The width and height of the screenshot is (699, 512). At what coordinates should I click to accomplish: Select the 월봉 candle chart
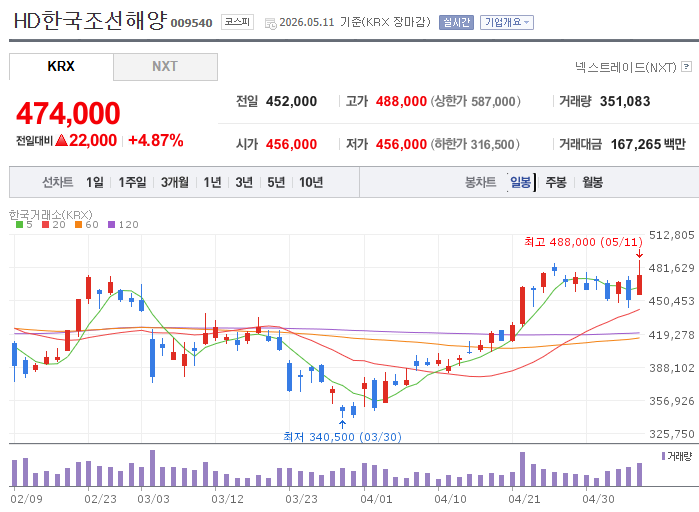592,182
